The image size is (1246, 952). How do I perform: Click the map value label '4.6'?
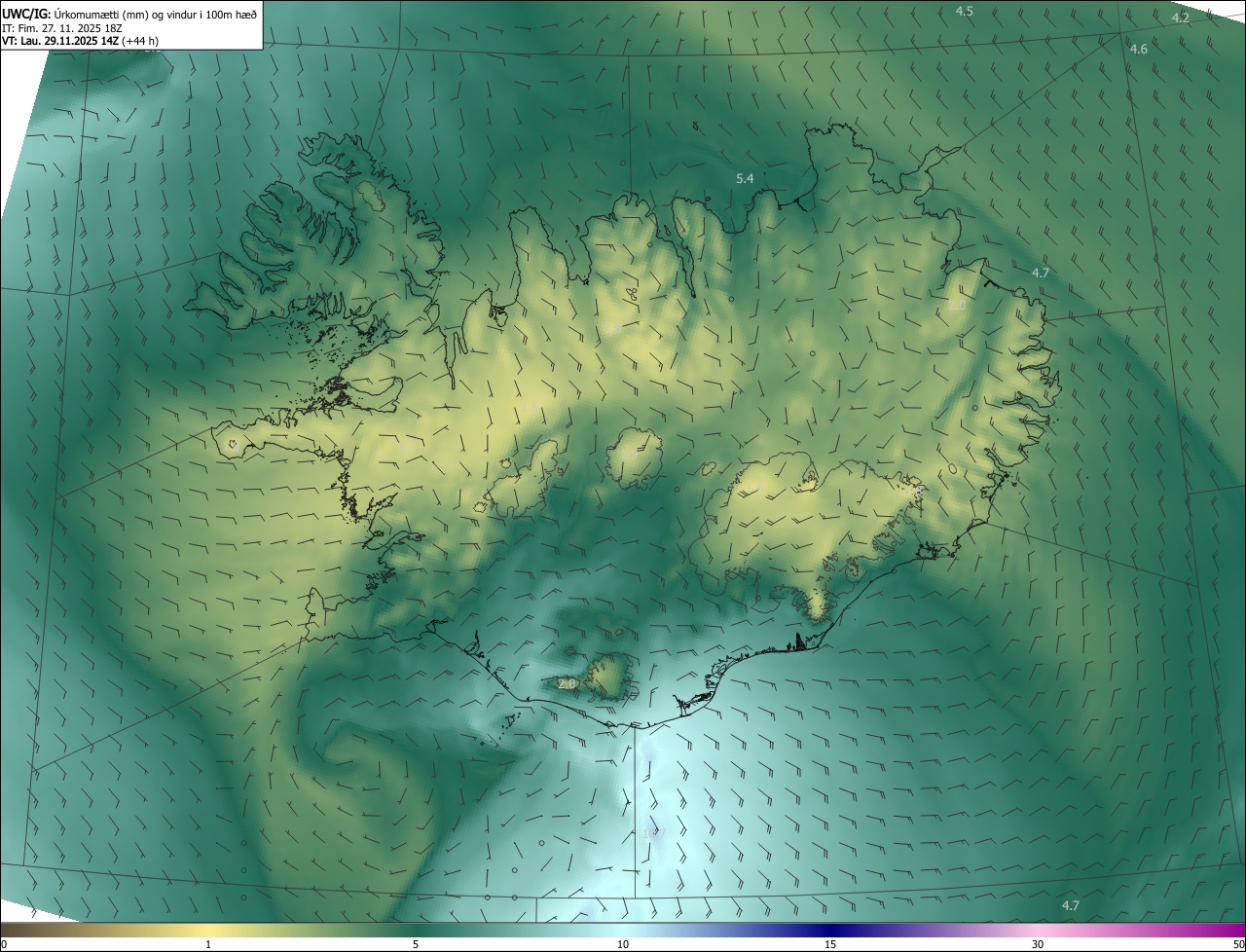click(1138, 49)
